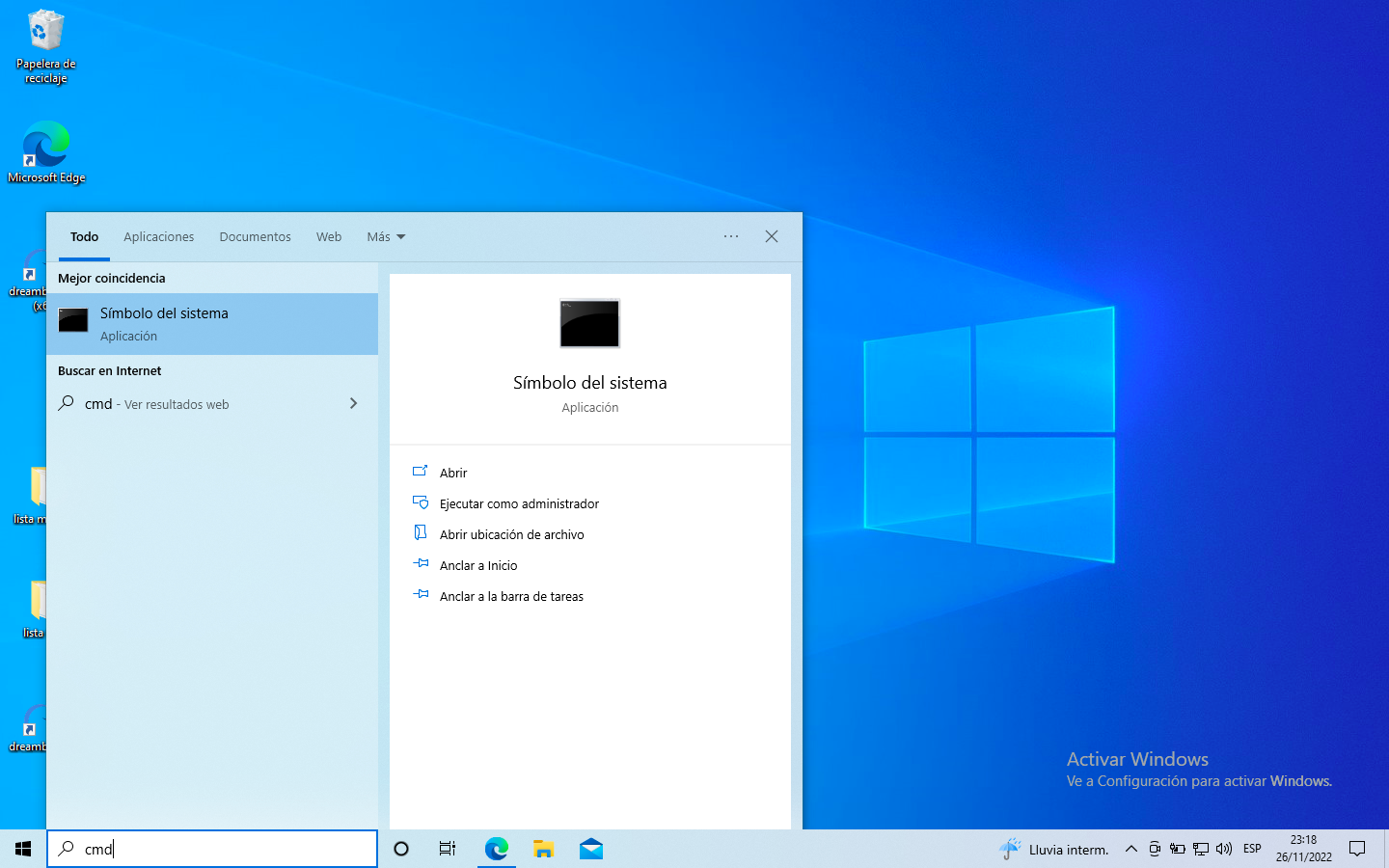1389x868 pixels.
Task: Choose Anclar a la barra de tareas
Action: coord(511,597)
